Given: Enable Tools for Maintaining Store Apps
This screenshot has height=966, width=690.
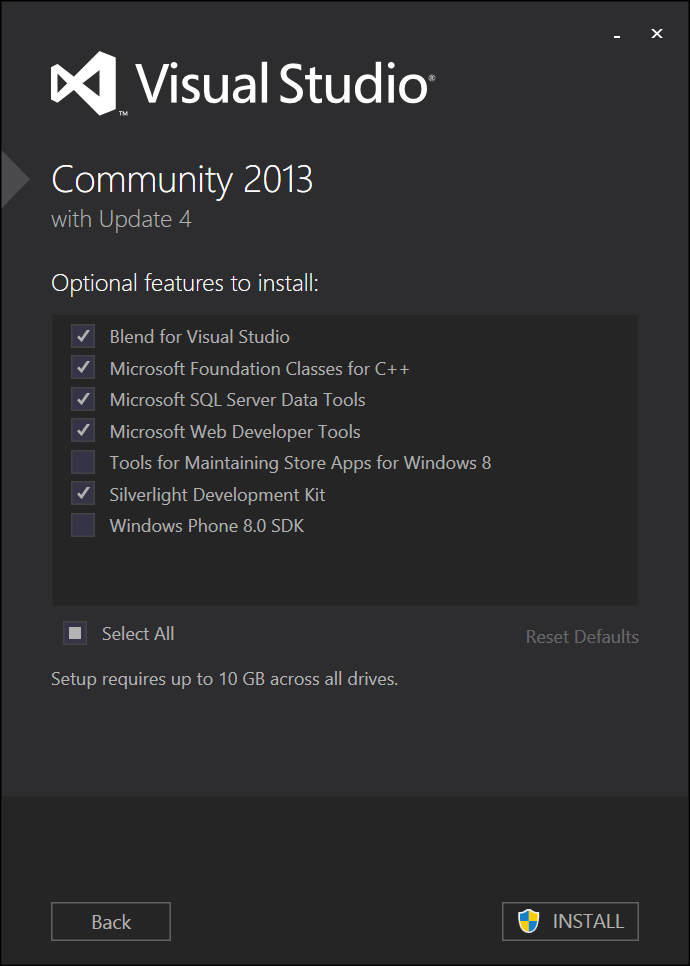Looking at the screenshot, I should (x=83, y=462).
